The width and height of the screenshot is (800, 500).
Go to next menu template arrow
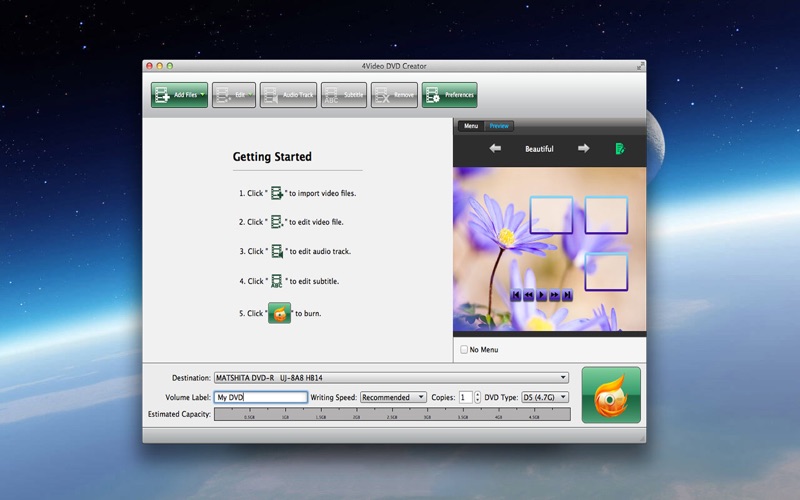coord(584,148)
